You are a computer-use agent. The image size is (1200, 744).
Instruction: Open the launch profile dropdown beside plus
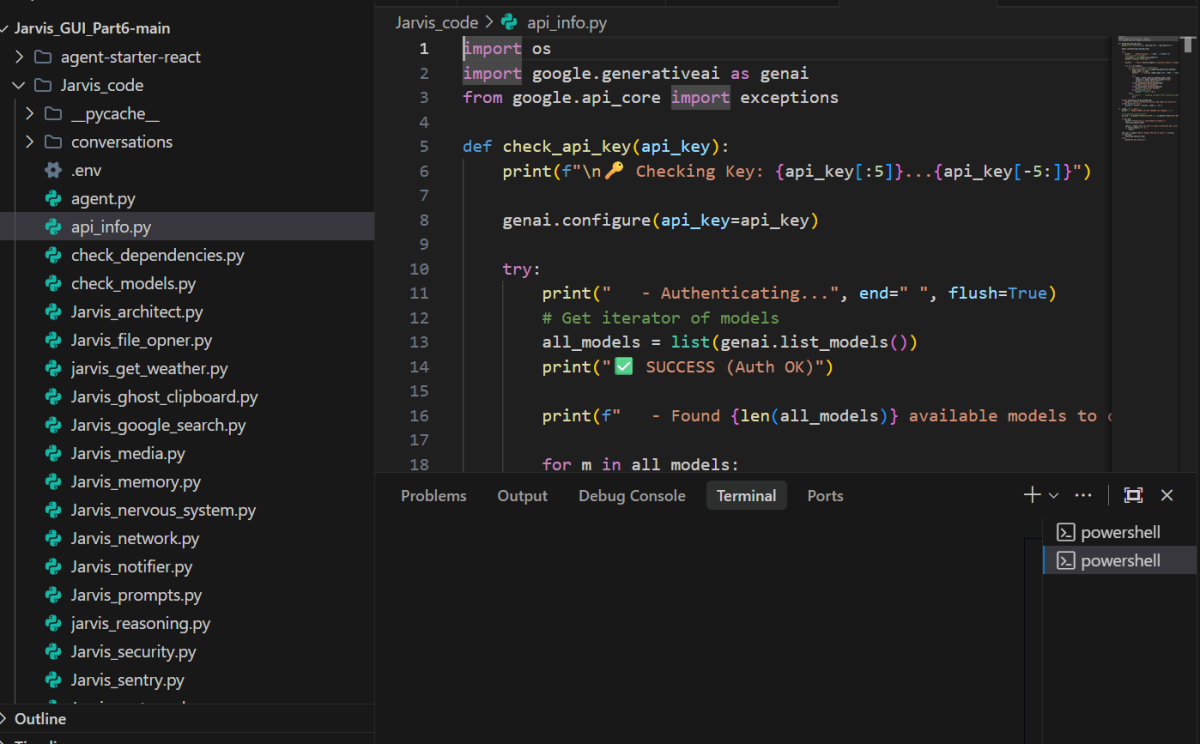click(x=1053, y=495)
